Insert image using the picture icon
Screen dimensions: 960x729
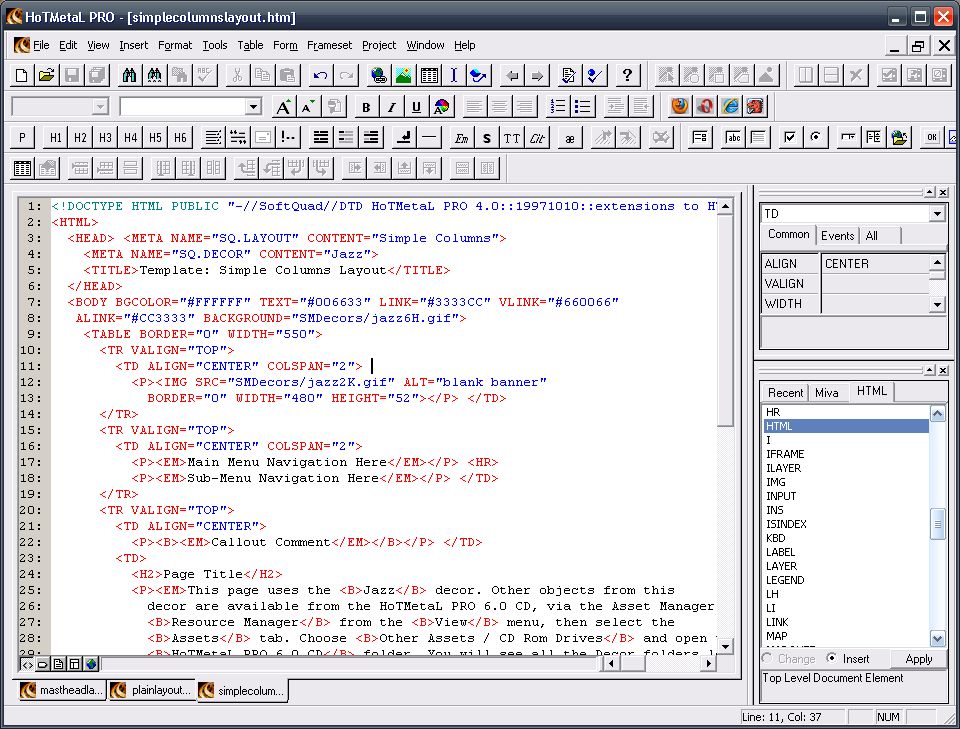(x=404, y=75)
